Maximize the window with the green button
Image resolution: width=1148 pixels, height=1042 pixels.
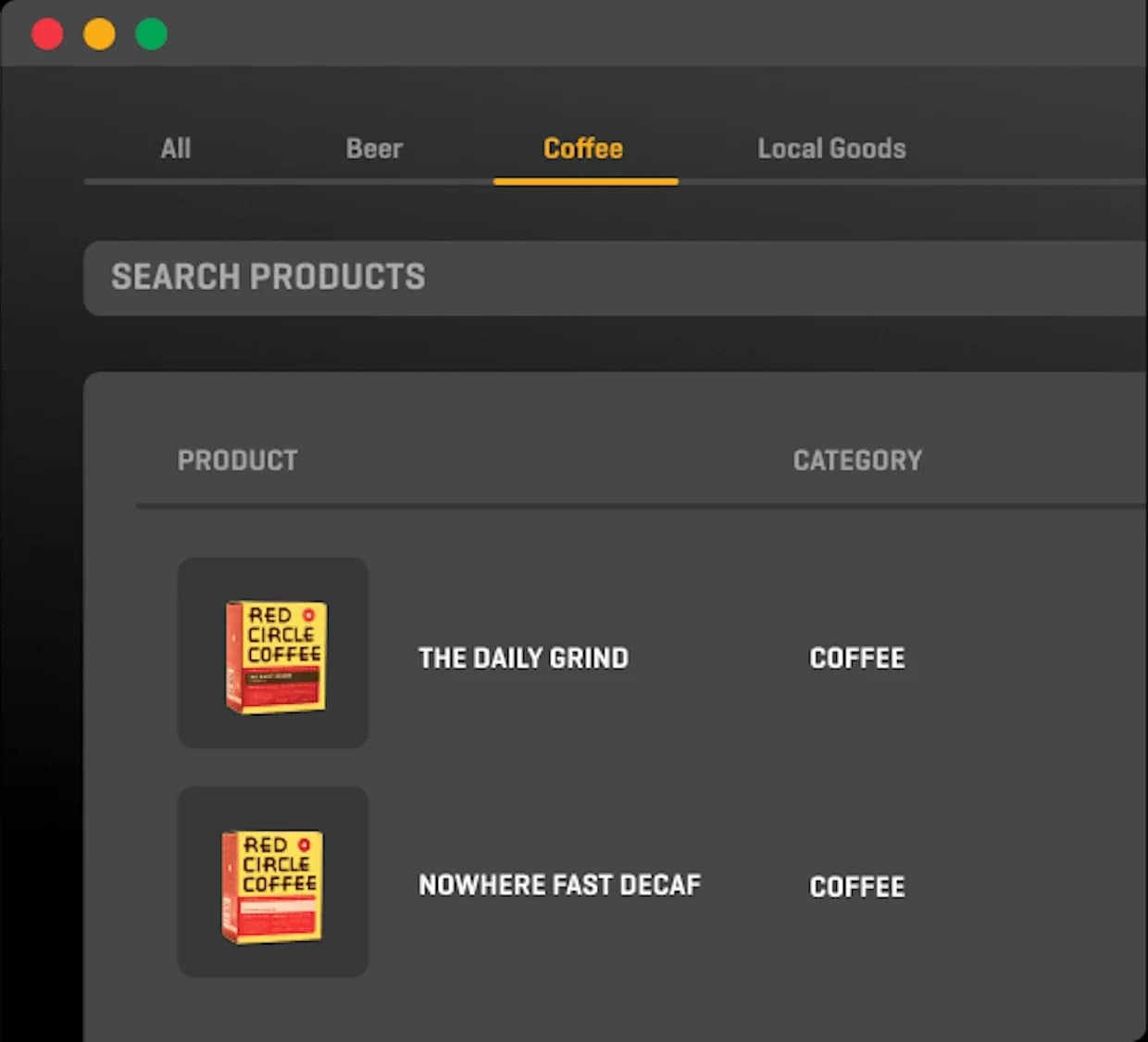(x=151, y=34)
